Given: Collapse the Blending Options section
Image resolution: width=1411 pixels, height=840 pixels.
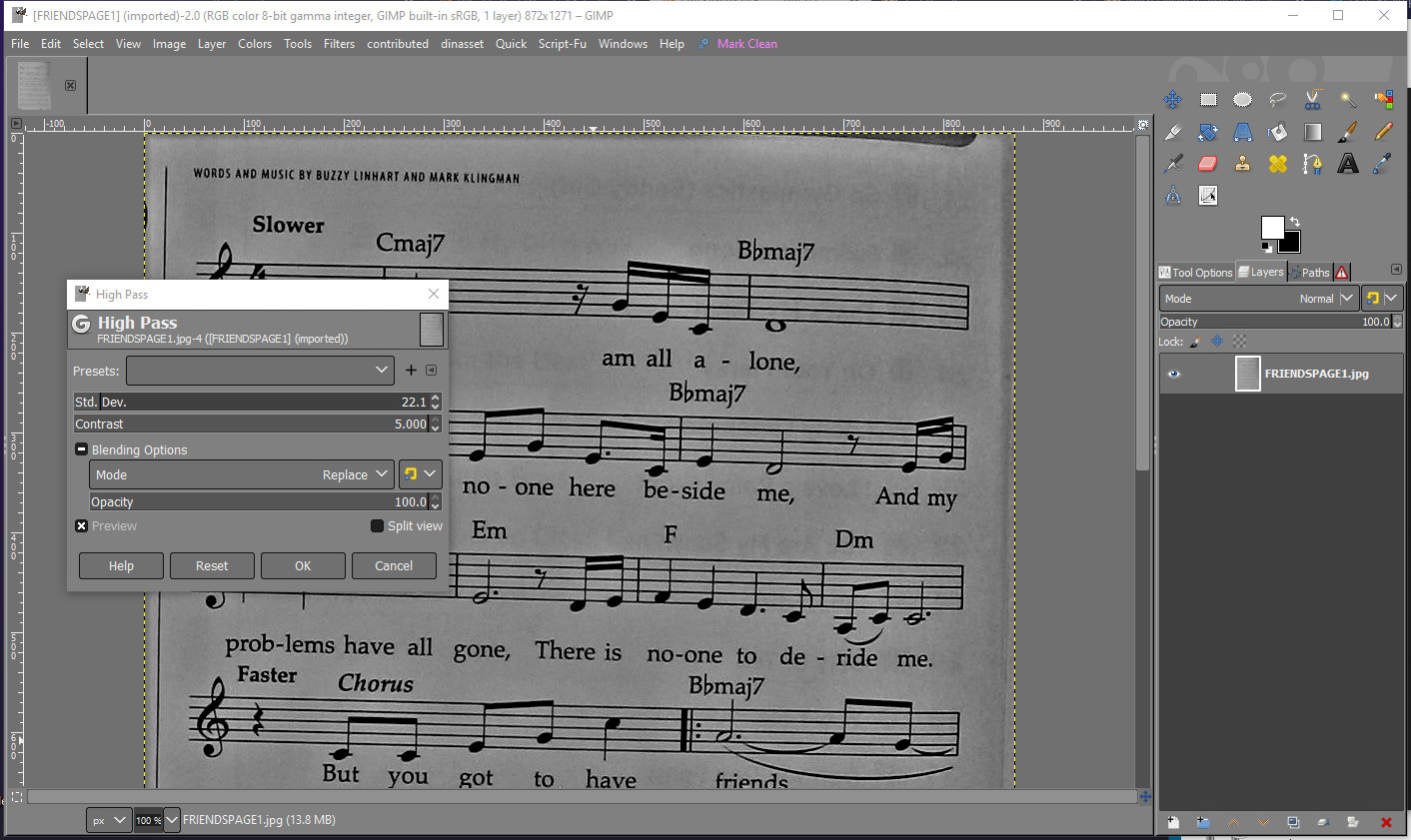Looking at the screenshot, I should (x=82, y=449).
